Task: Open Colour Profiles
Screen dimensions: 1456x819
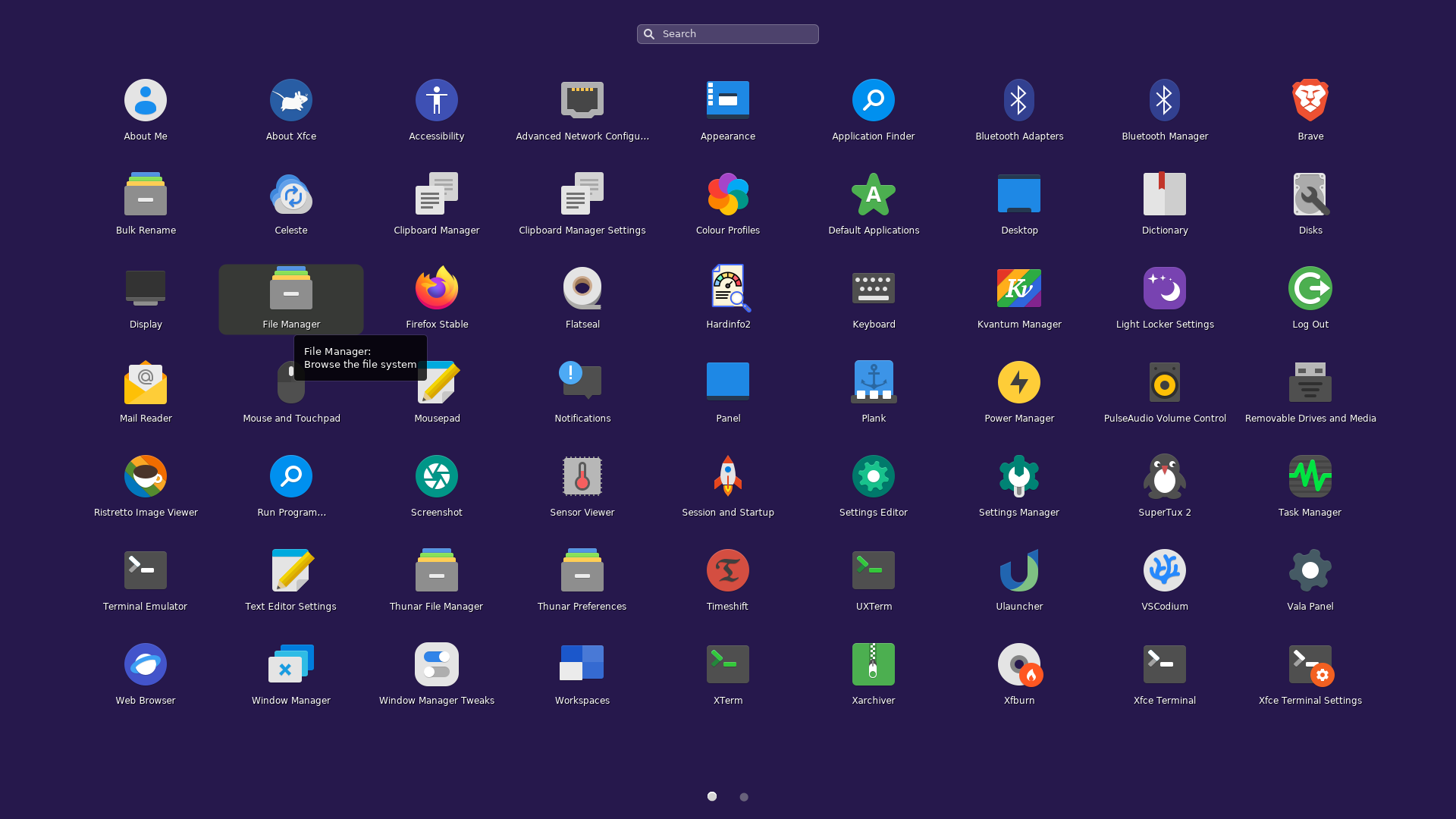Action: (x=728, y=205)
